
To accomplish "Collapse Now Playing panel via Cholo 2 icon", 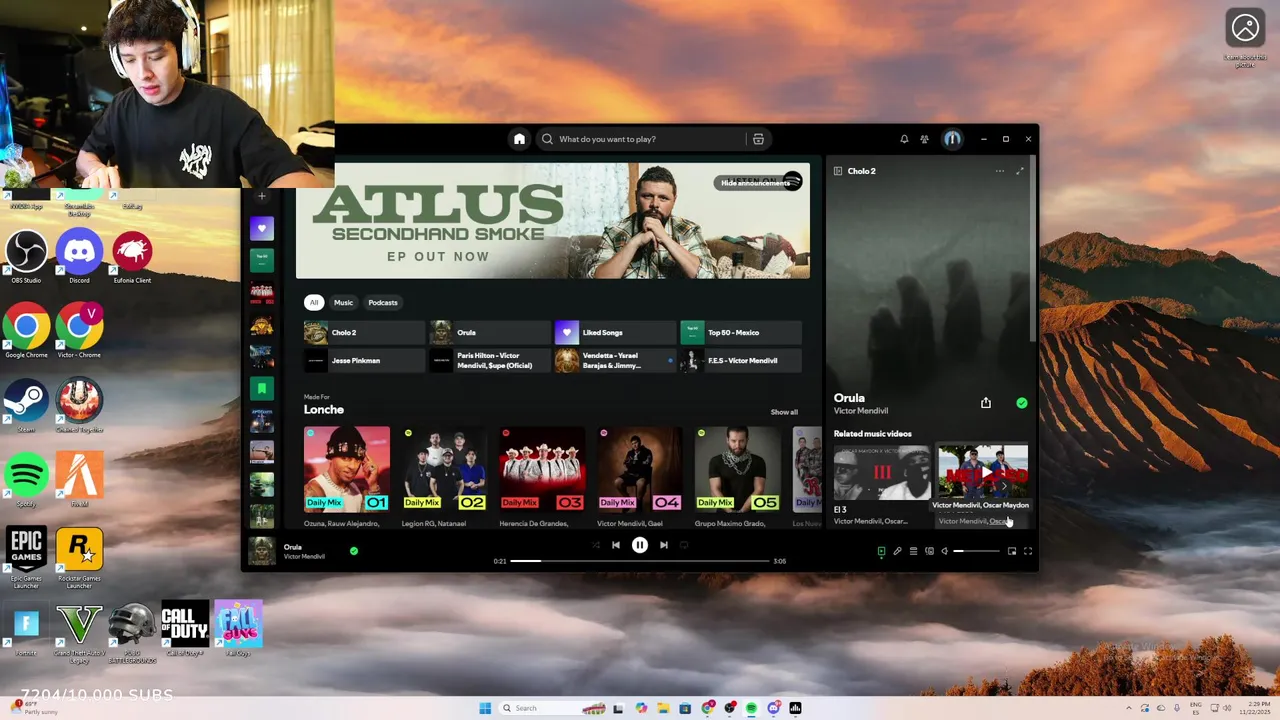I will tap(838, 171).
